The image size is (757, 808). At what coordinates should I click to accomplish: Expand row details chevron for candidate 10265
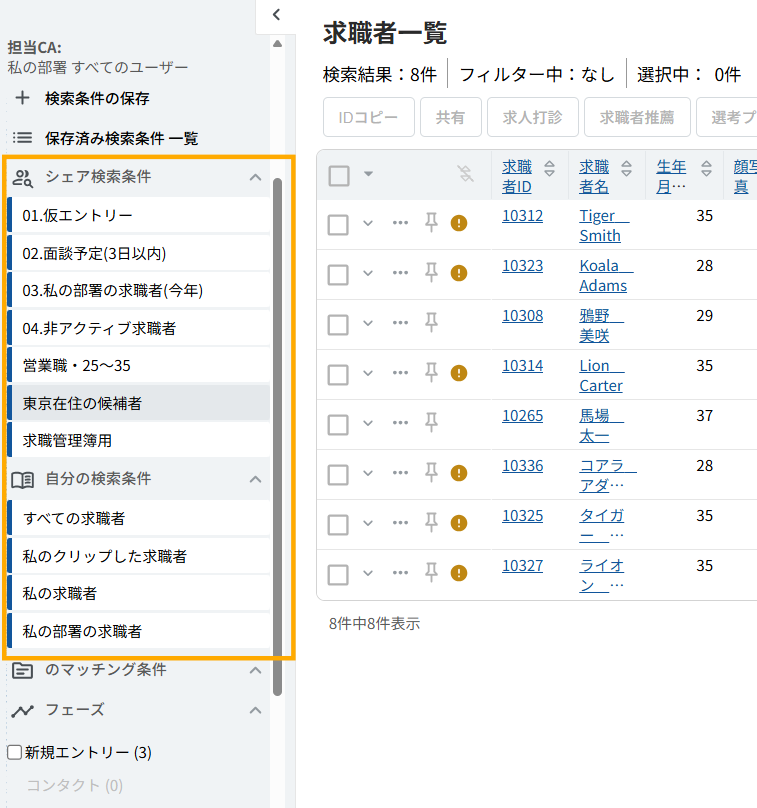[x=367, y=423]
